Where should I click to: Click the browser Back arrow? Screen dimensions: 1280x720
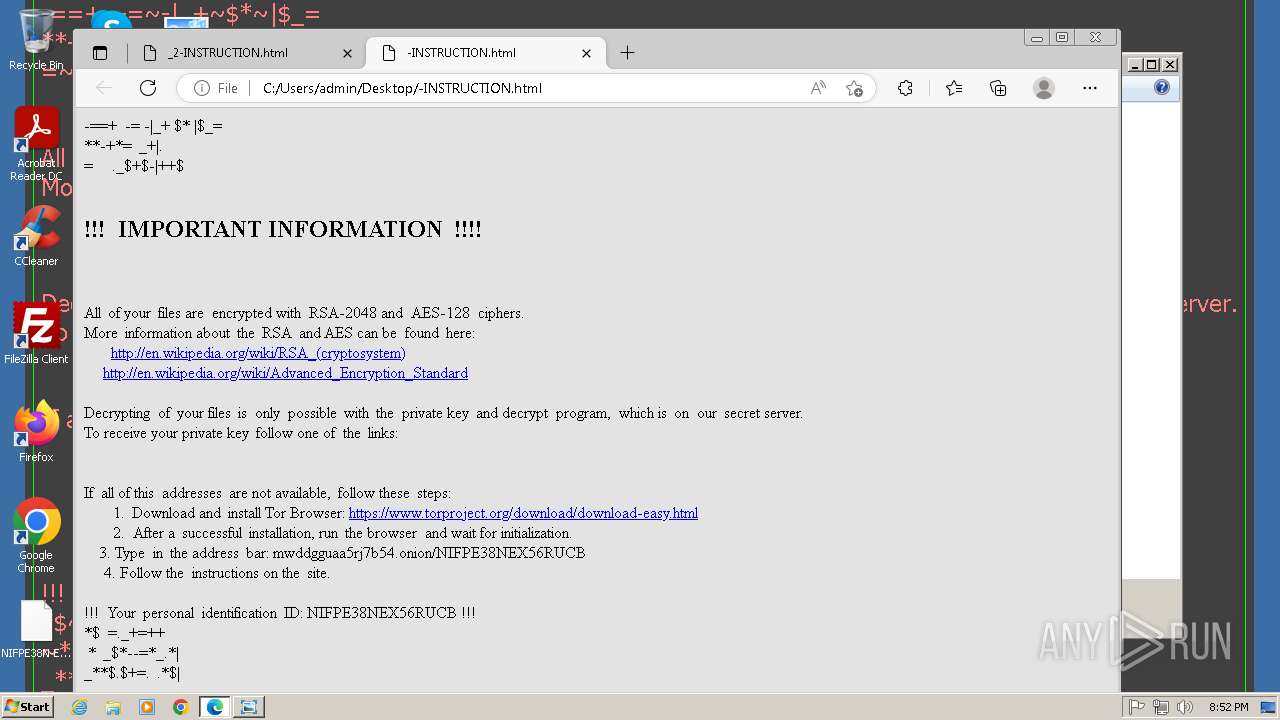[x=104, y=88]
